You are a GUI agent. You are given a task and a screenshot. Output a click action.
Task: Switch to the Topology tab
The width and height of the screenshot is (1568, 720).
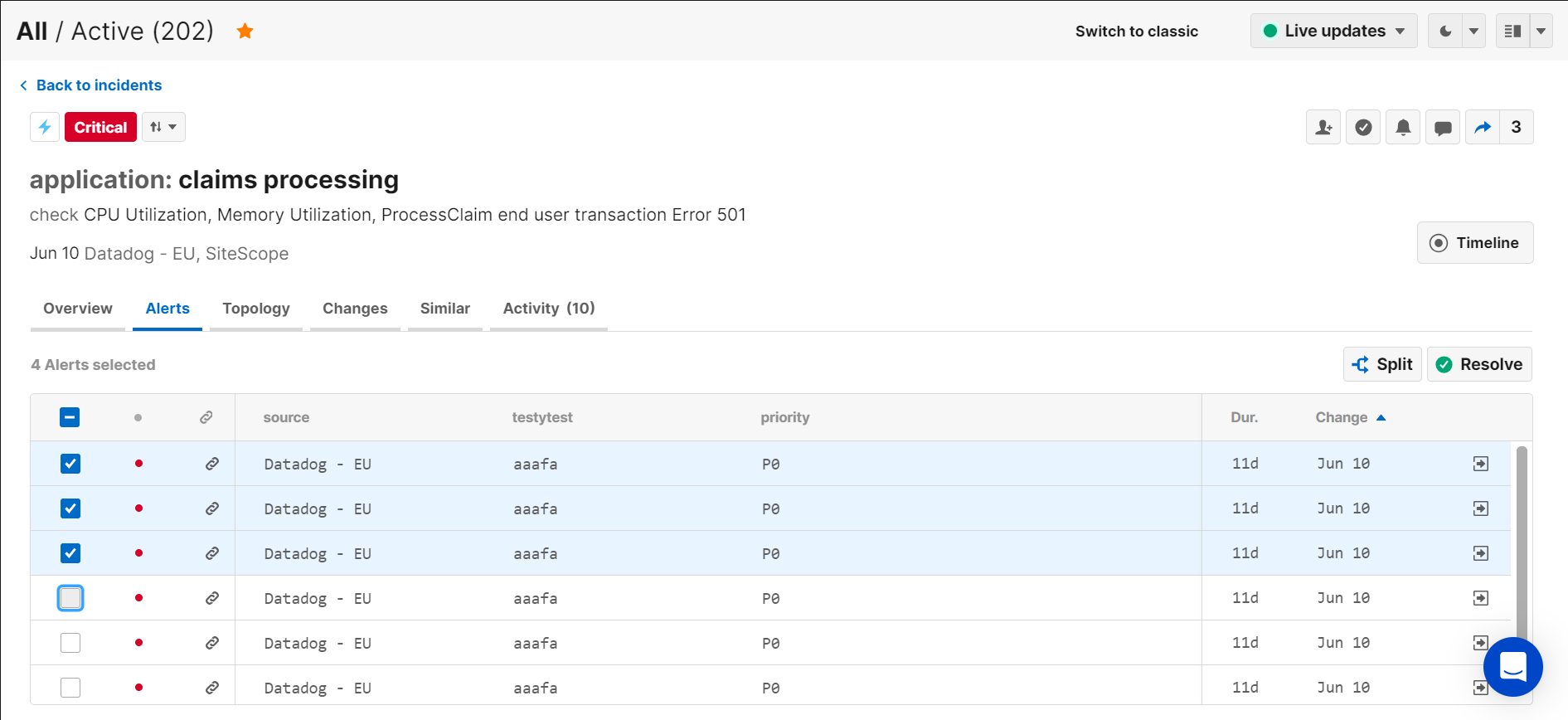(x=255, y=309)
